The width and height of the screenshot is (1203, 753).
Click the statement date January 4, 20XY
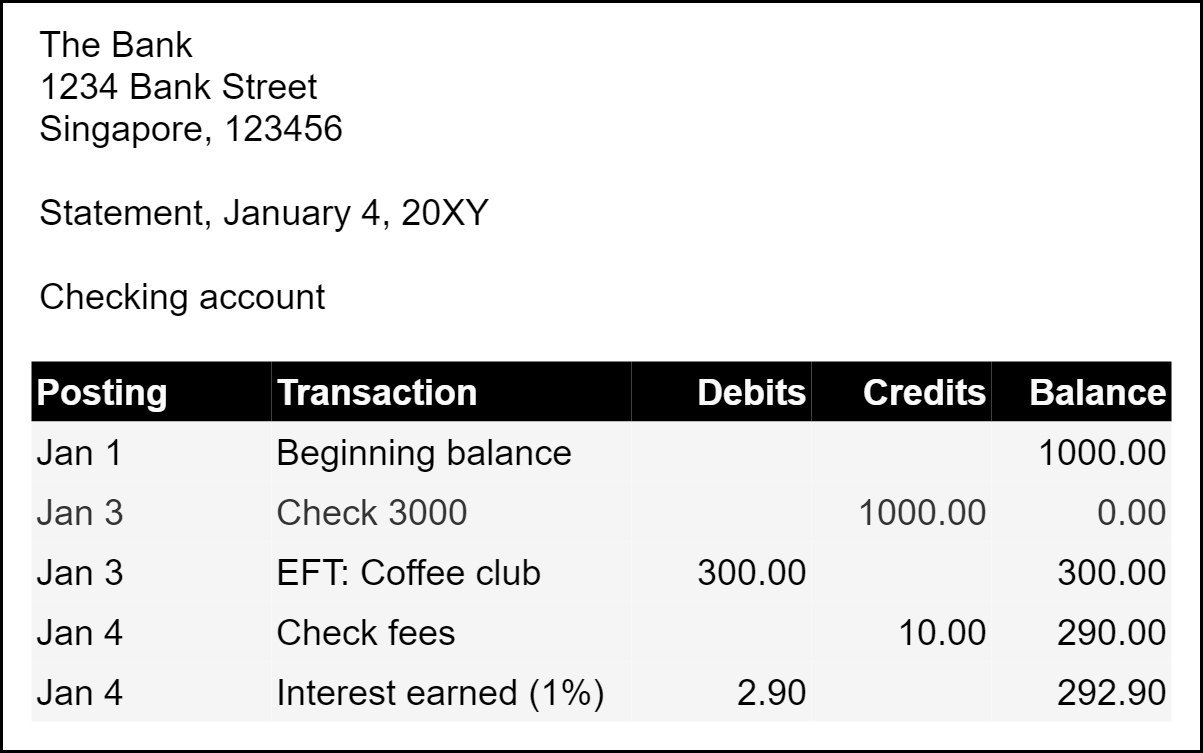point(355,213)
